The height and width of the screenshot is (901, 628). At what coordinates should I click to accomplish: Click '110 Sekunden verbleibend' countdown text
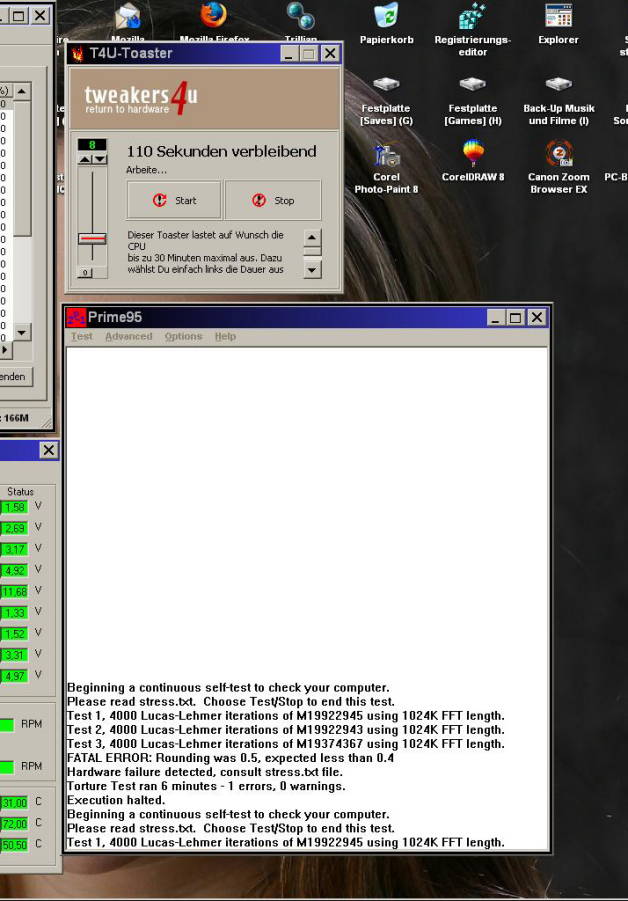click(221, 152)
